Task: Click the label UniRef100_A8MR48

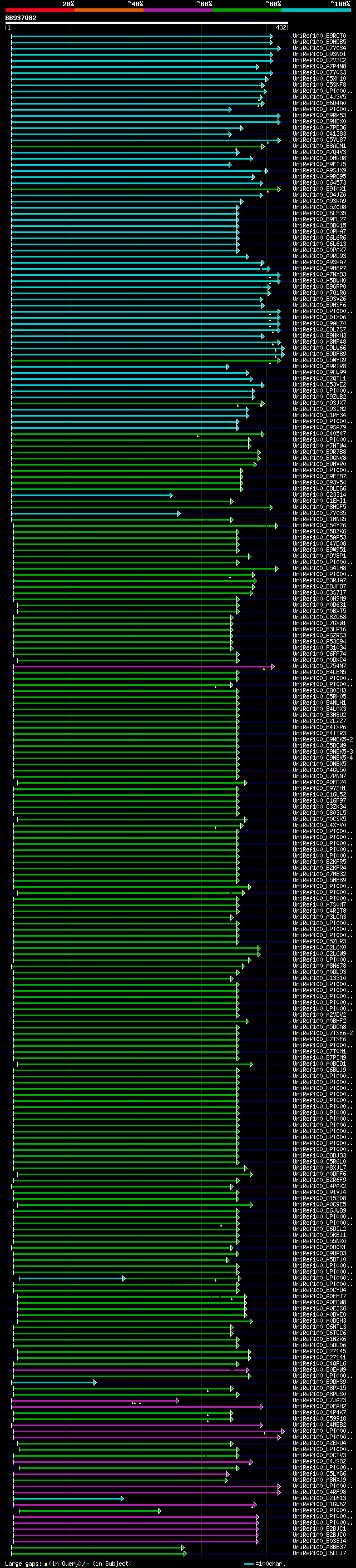Action: (319, 342)
